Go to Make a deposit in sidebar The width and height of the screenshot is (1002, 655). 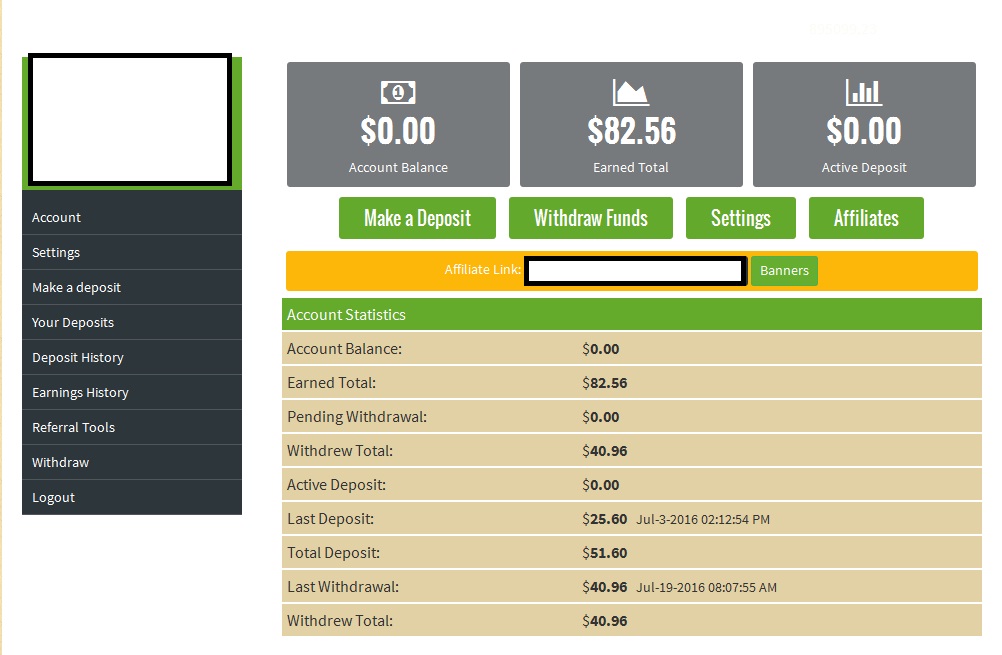[76, 288]
